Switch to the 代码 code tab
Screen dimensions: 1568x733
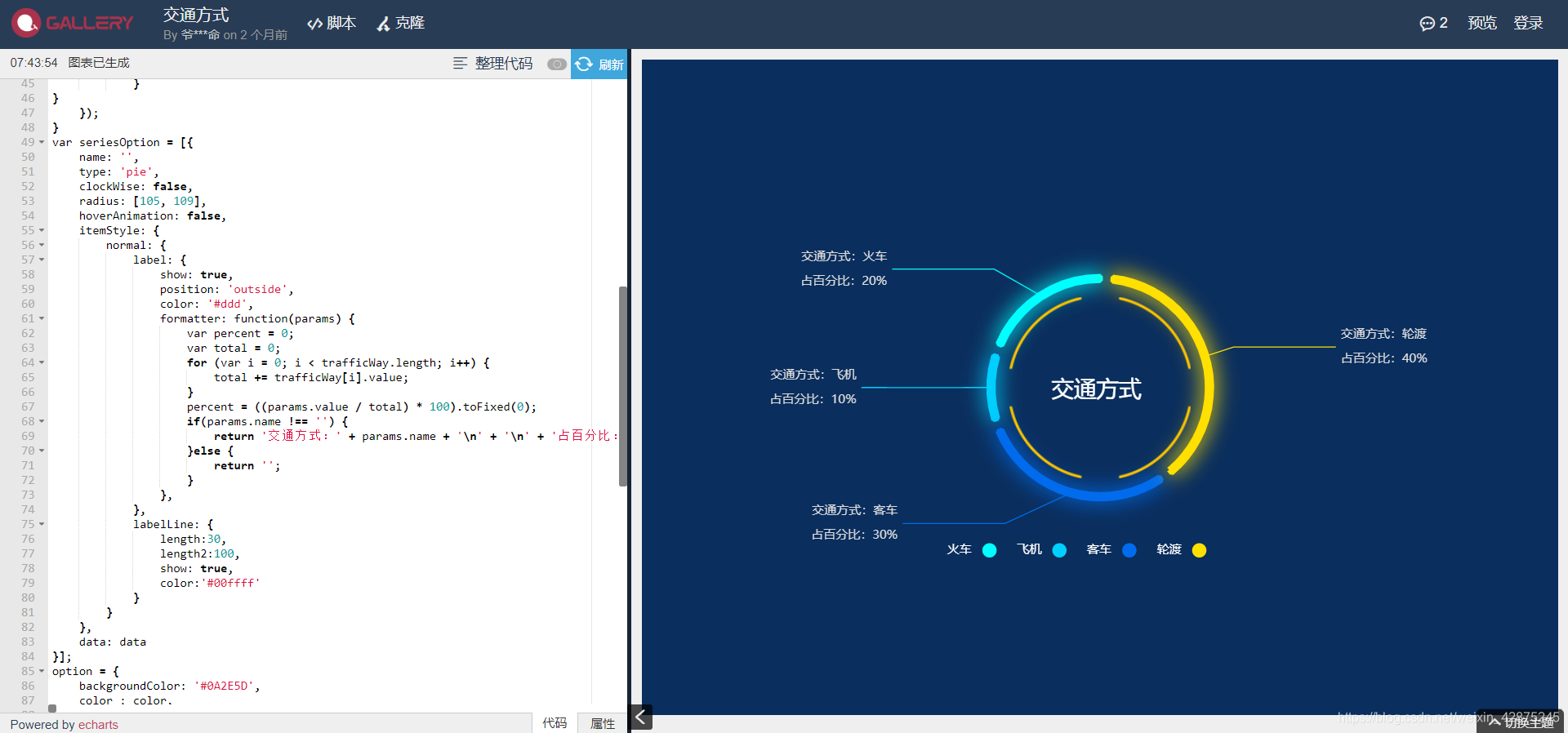555,723
